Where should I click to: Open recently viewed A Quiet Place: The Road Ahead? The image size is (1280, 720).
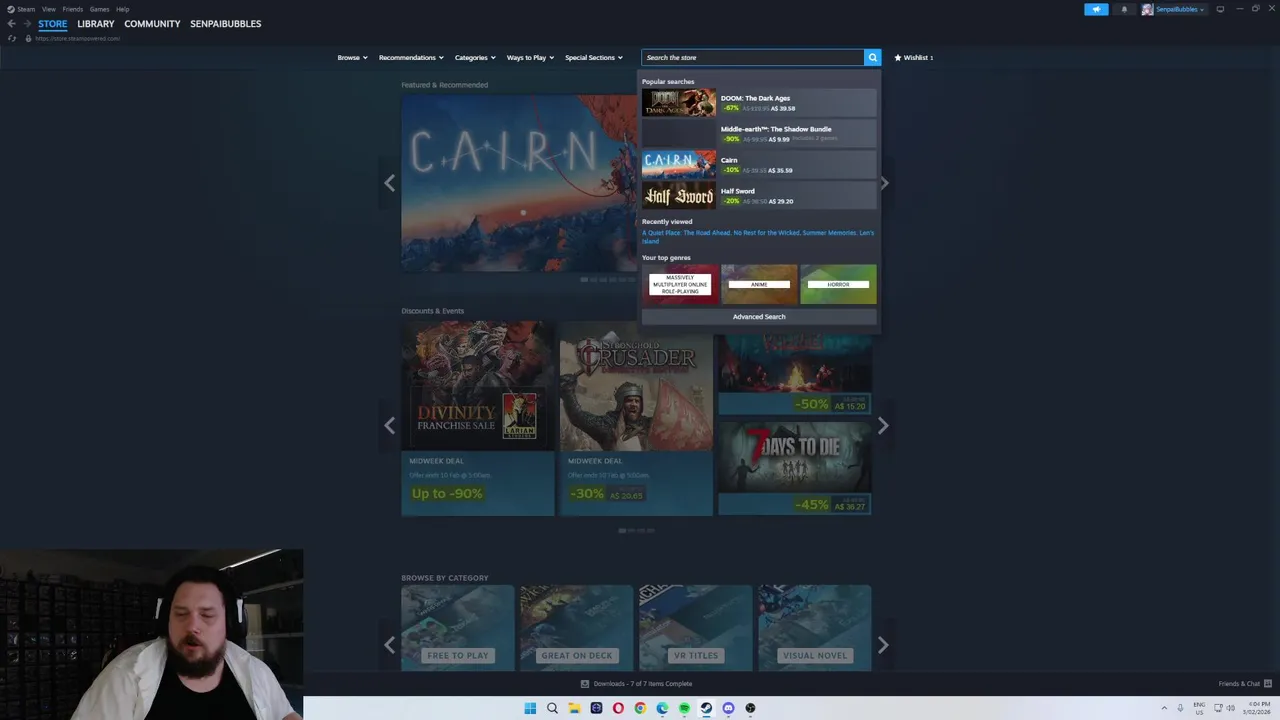point(686,233)
